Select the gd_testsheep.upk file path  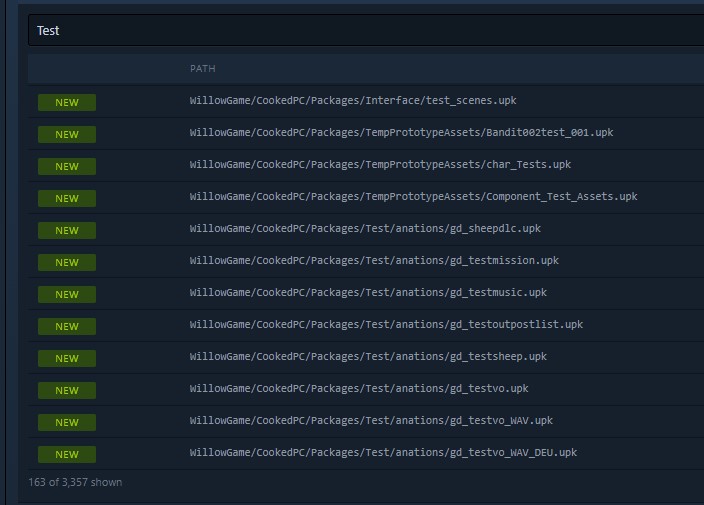368,356
